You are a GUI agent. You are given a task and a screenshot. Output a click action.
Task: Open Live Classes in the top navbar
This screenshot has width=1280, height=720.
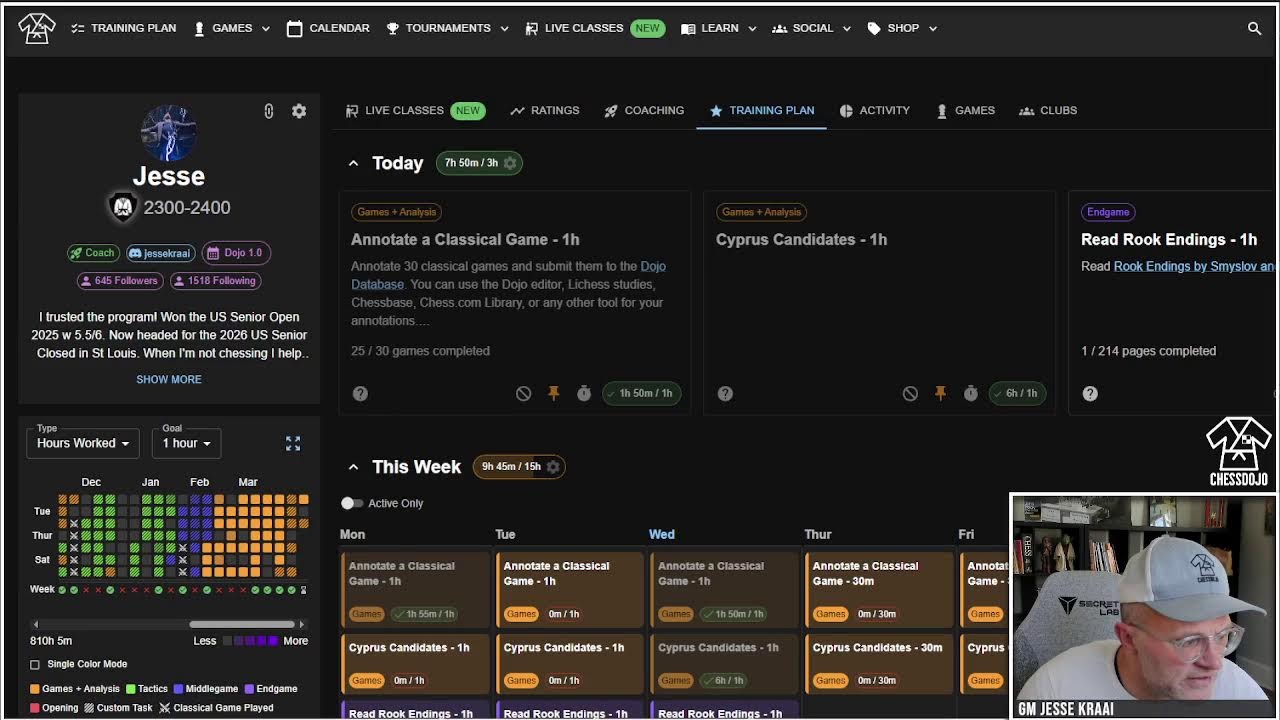tap(593, 28)
